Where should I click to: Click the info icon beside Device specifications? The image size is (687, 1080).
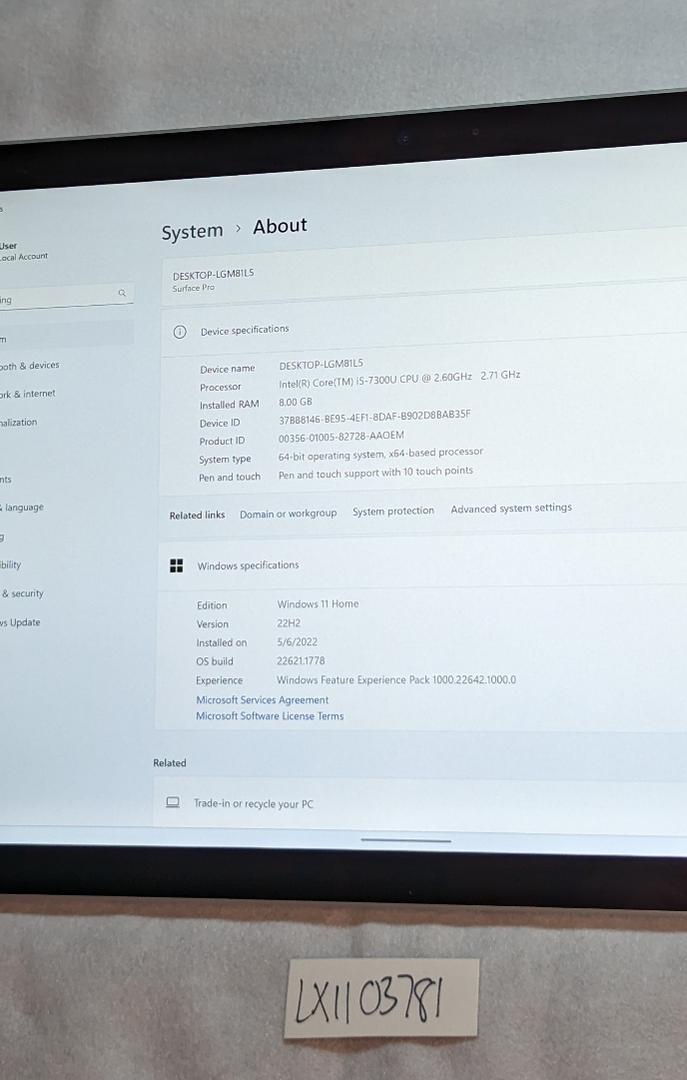point(180,332)
